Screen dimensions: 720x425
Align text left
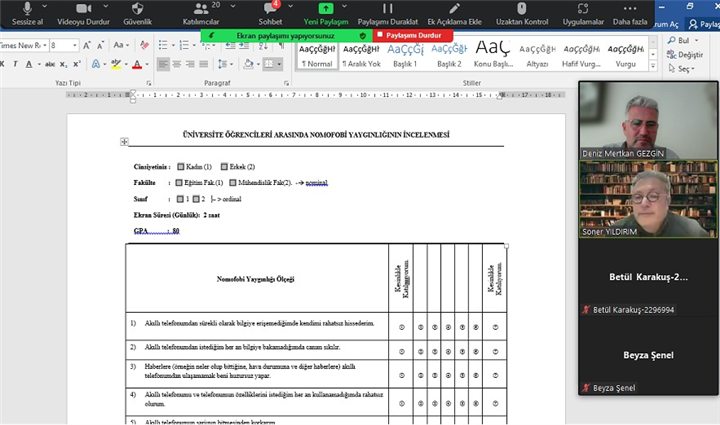click(x=163, y=64)
